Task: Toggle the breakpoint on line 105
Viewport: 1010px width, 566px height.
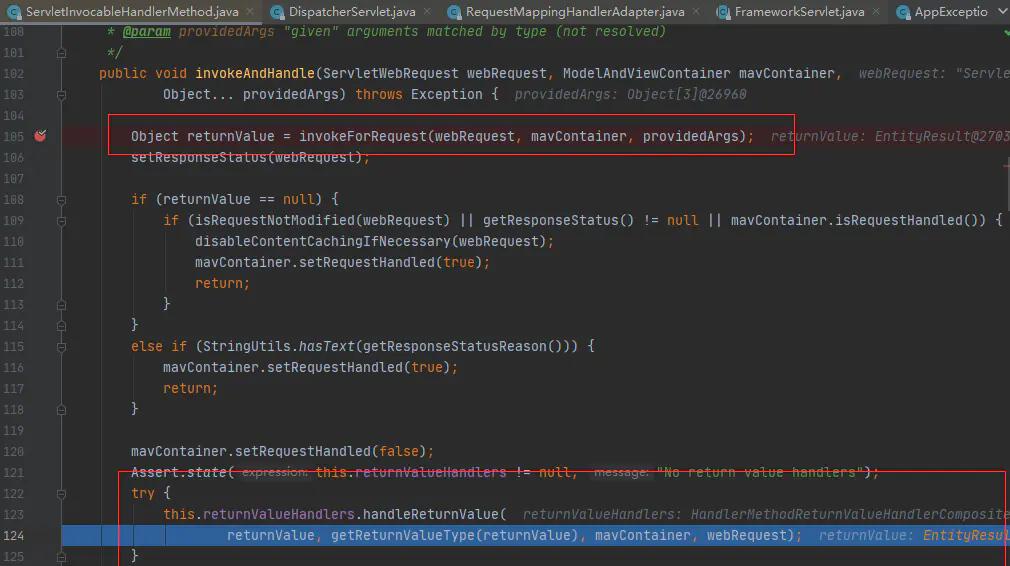Action: click(40, 136)
